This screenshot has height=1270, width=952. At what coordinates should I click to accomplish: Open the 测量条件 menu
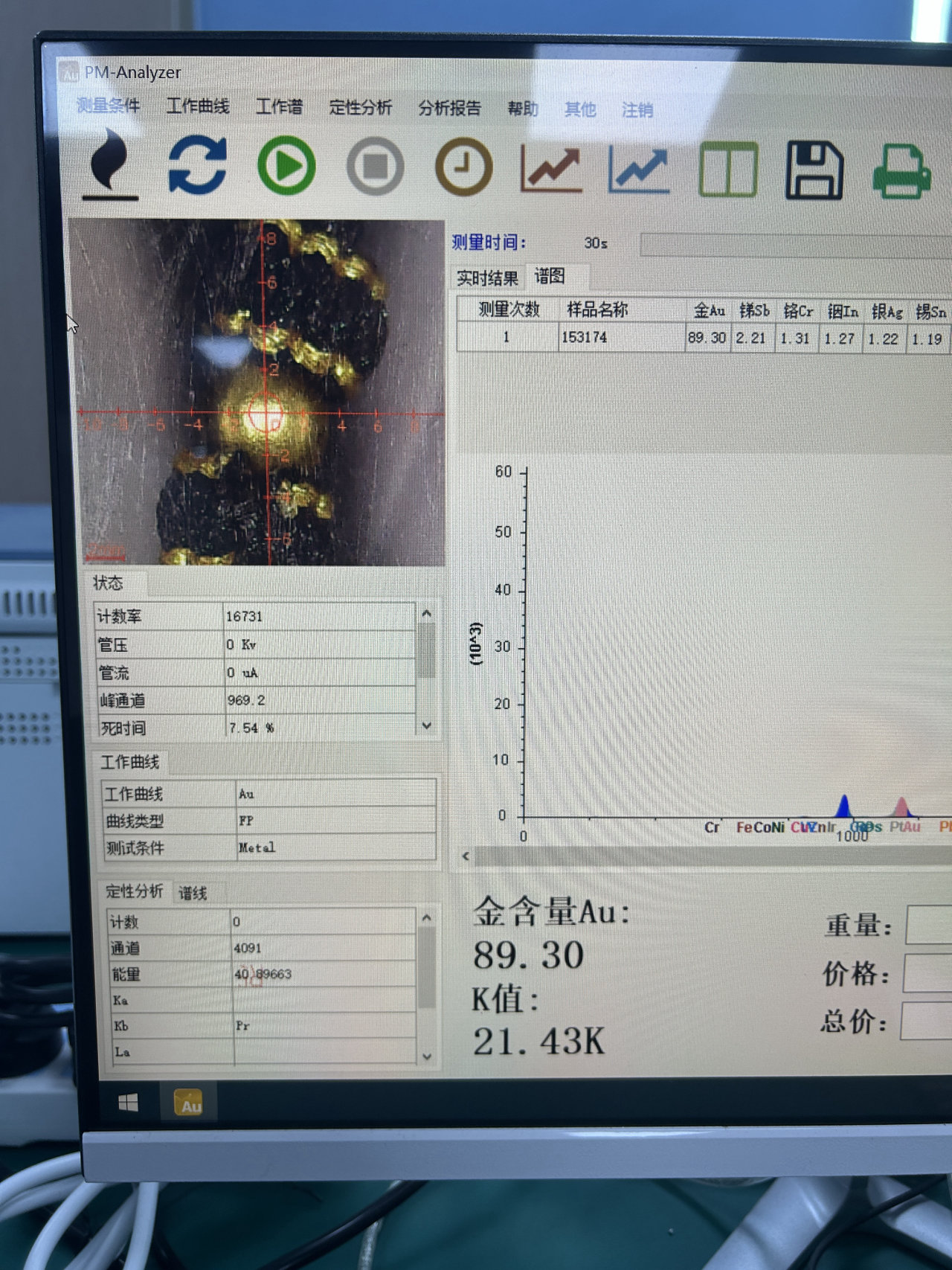(109, 106)
